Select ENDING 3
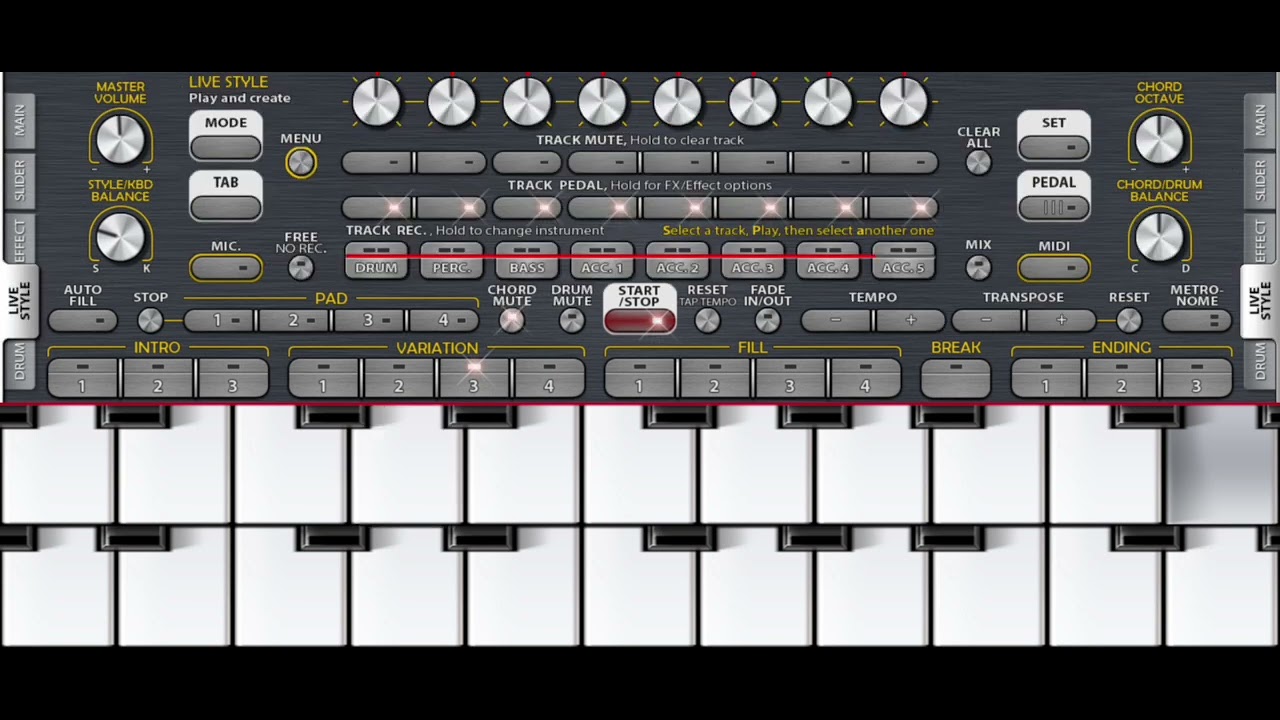Image resolution: width=1280 pixels, height=720 pixels. tap(1196, 378)
